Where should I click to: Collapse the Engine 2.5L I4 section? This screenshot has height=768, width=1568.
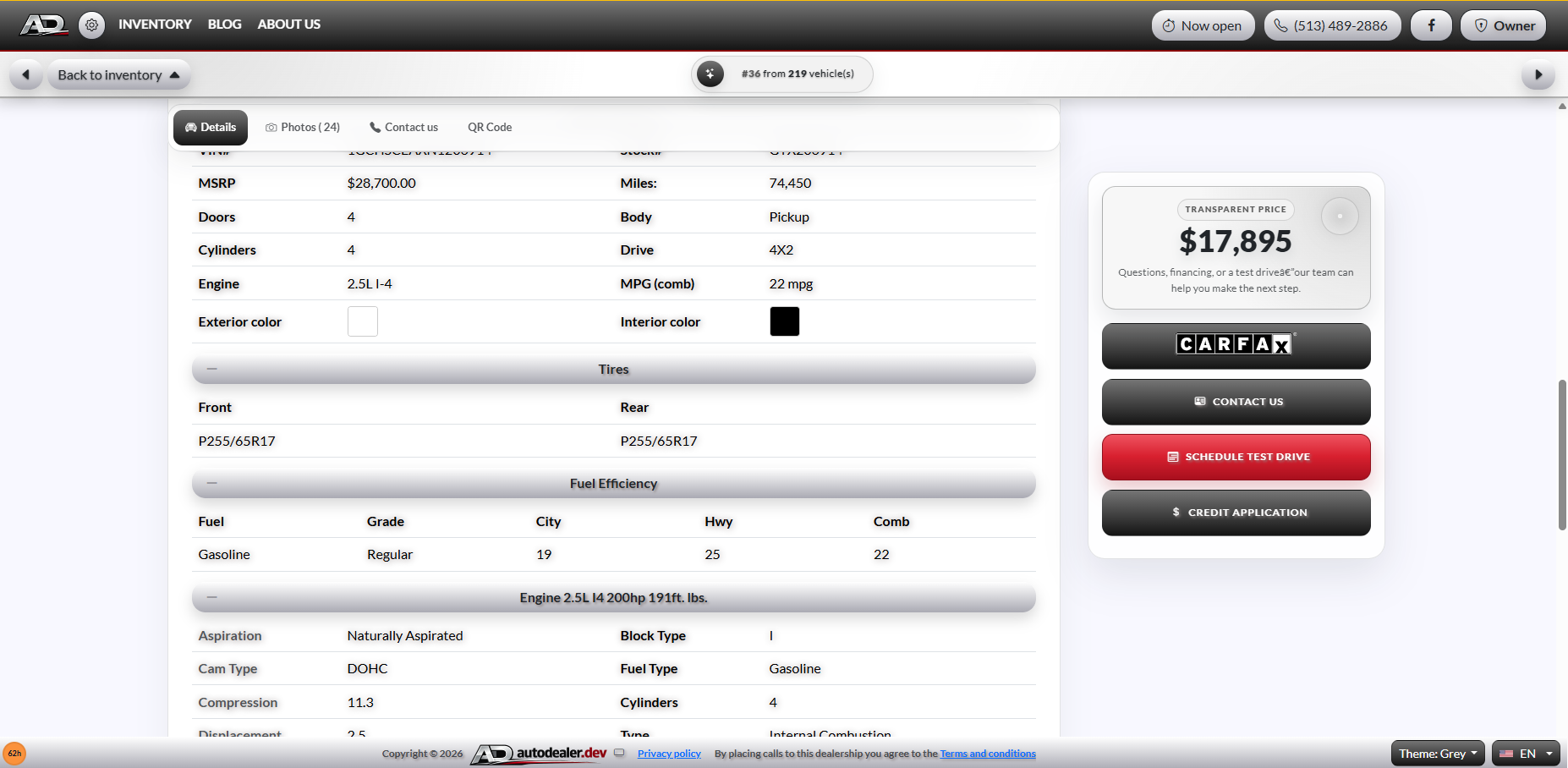613,598
